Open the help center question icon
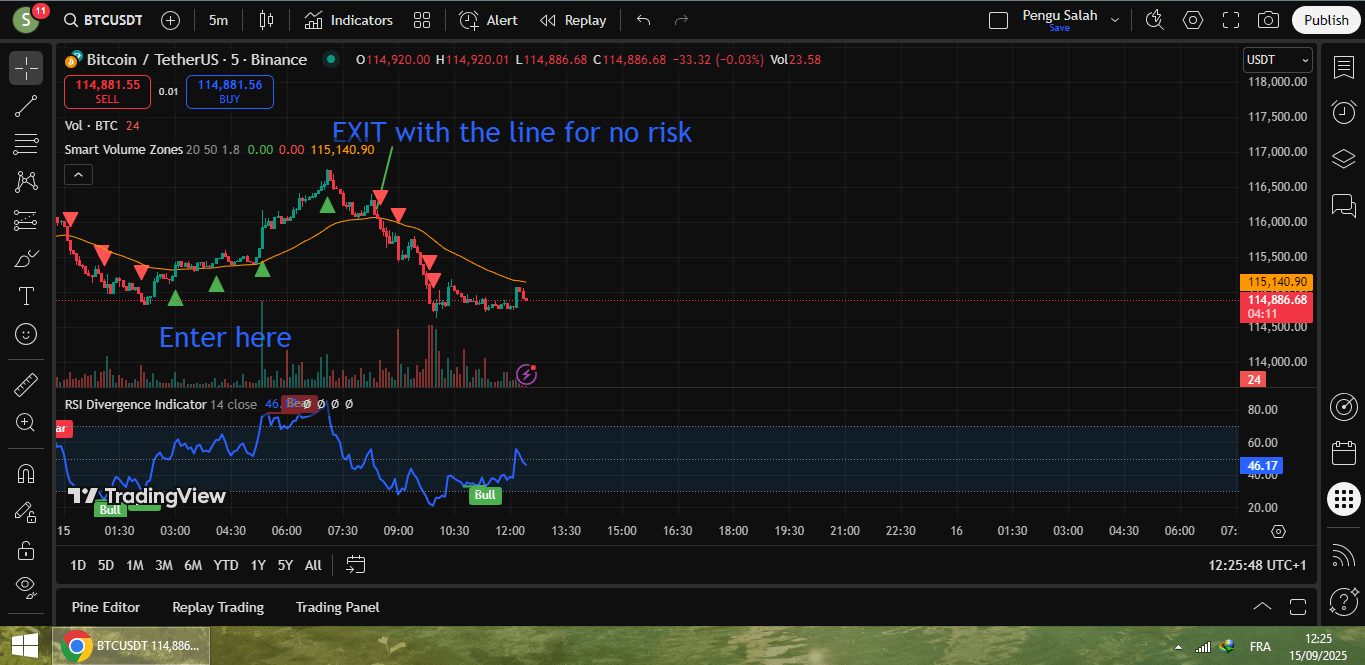The image size is (1365, 665). point(1344,601)
